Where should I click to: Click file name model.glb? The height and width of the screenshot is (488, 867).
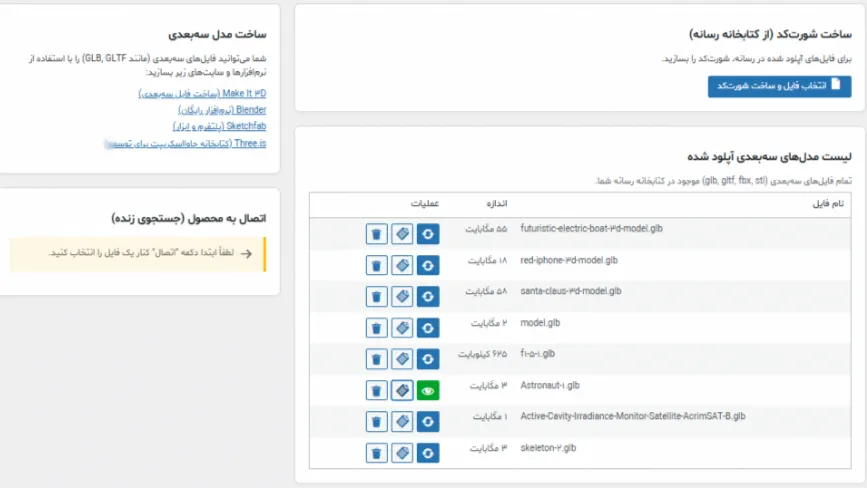[x=540, y=323]
